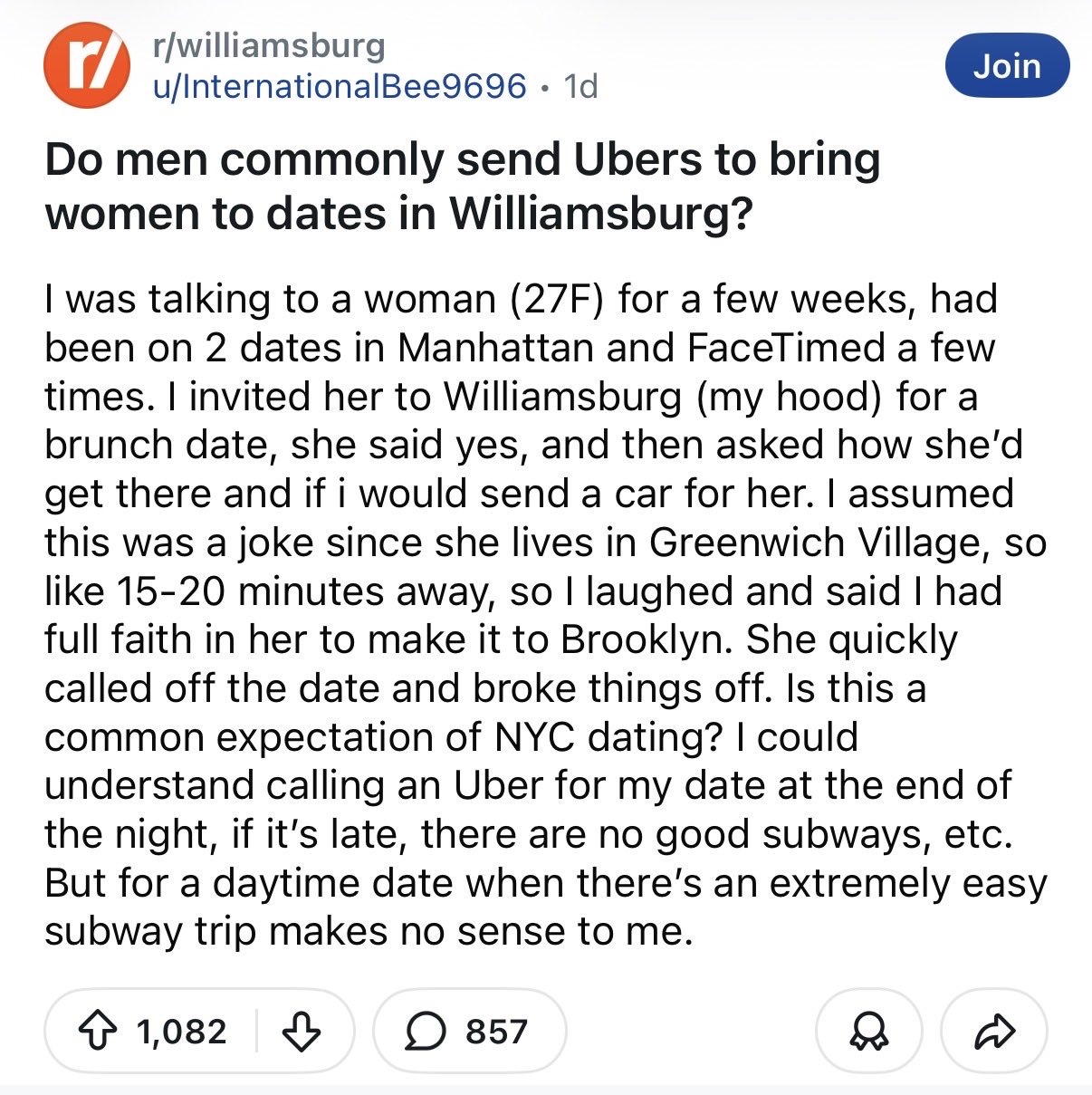This screenshot has width=1092, height=1095.
Task: Click the first line of the post body
Action: (522, 299)
